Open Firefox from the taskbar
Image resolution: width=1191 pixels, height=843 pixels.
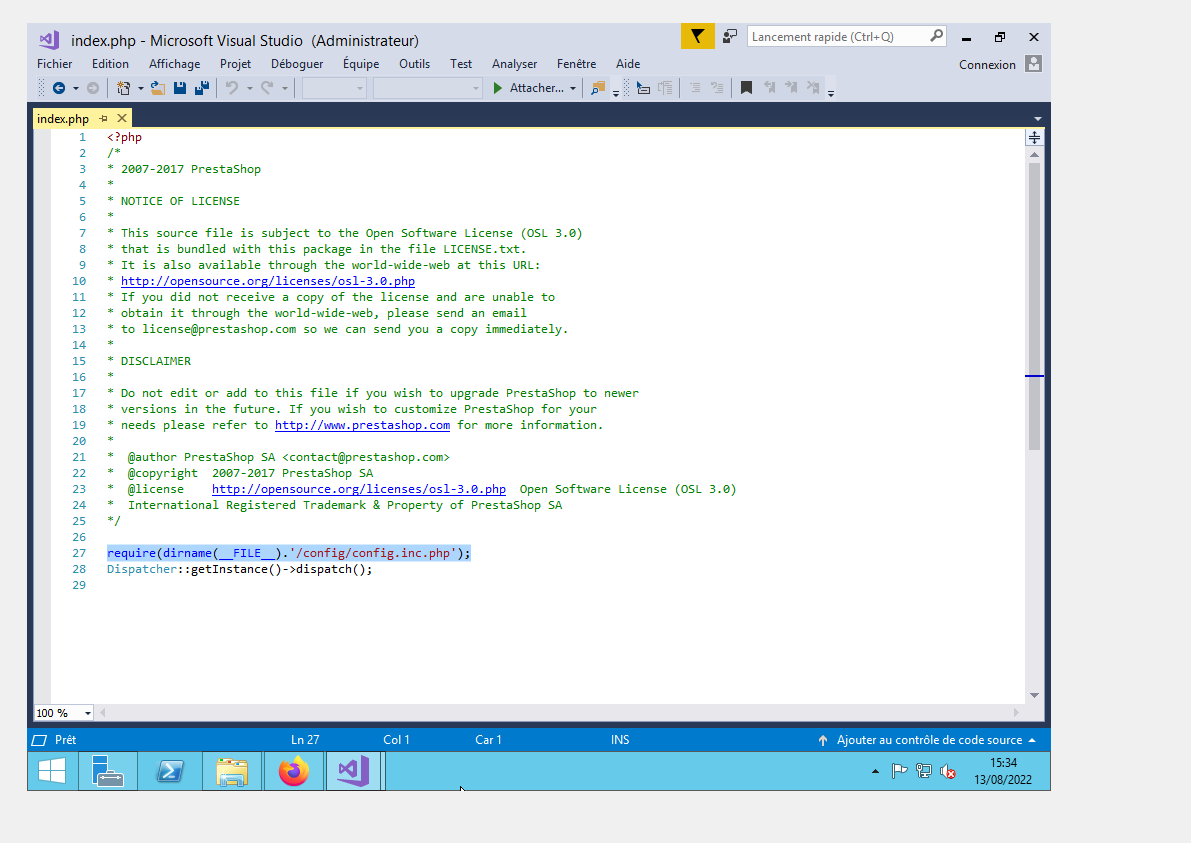pyautogui.click(x=294, y=771)
